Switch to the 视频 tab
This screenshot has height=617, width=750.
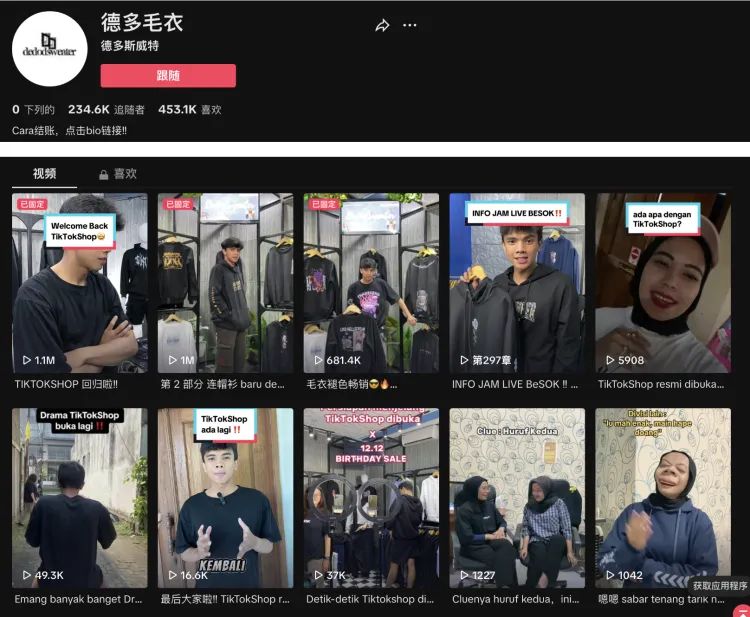(44, 174)
